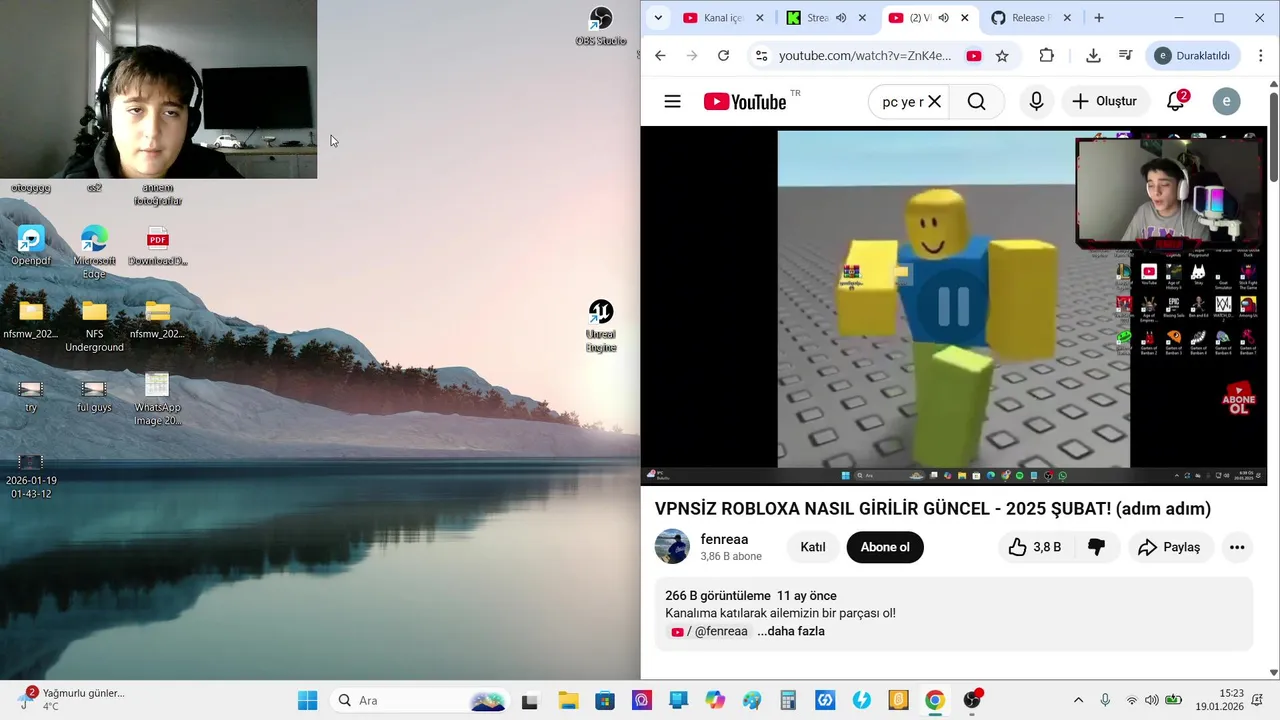Switch to OBS Studio on the taskbar
The image size is (1280, 720).
(x=972, y=700)
